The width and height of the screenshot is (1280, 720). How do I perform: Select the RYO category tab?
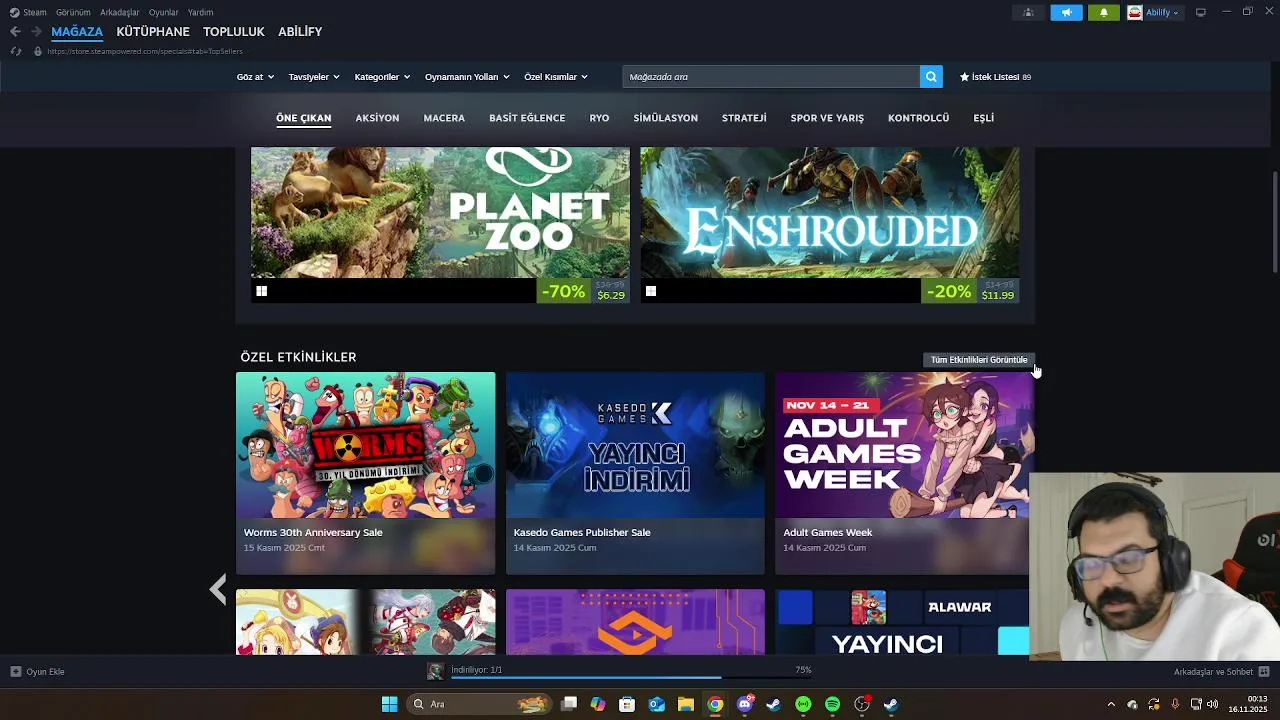tap(599, 118)
